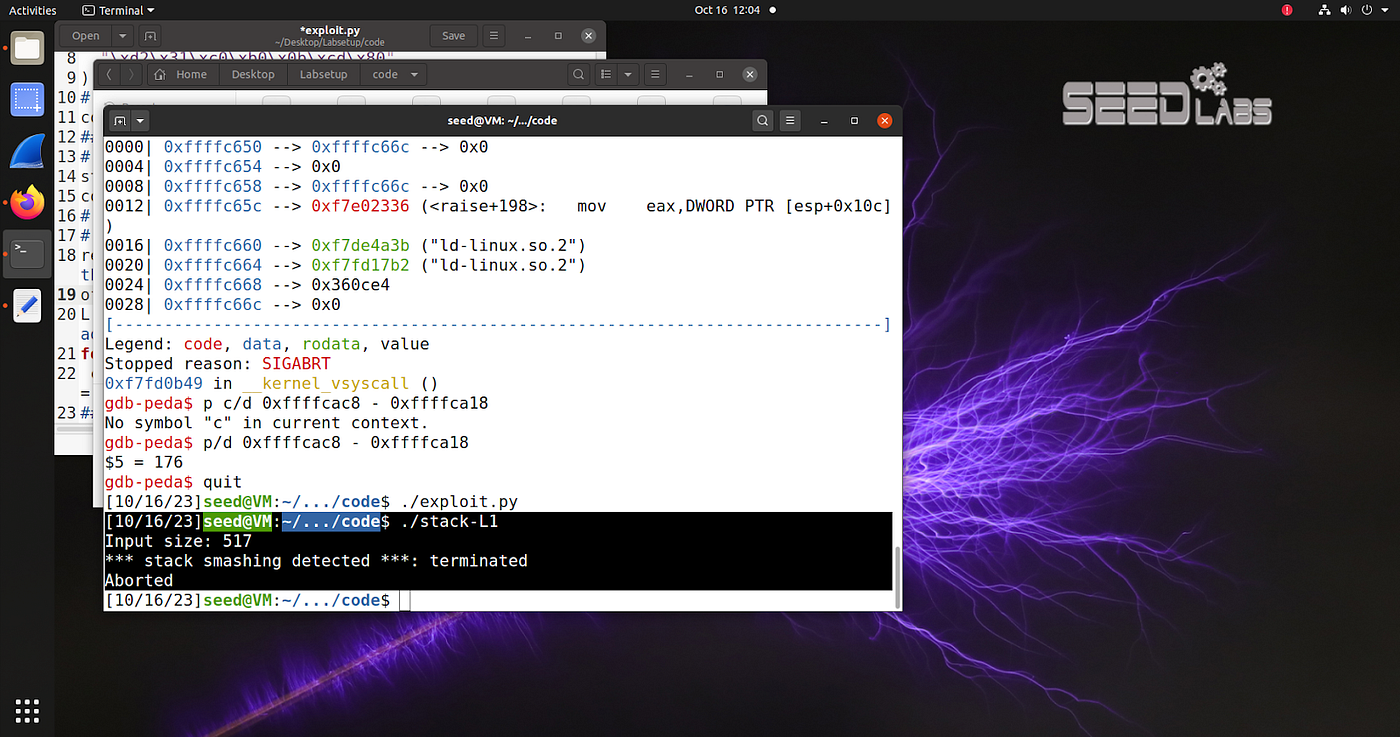
Task: Open the view options dropdown in Files
Action: point(627,74)
